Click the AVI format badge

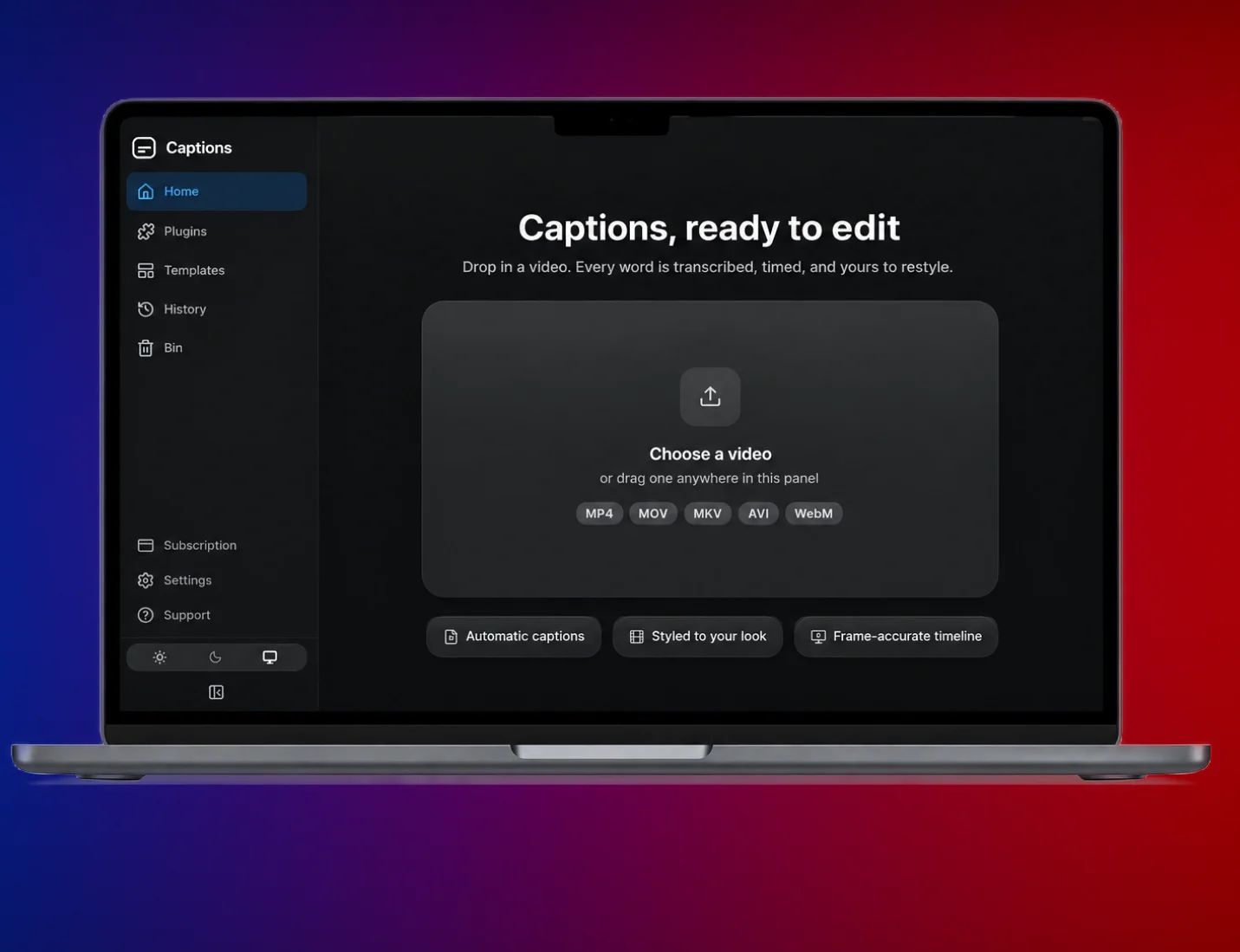pos(759,514)
